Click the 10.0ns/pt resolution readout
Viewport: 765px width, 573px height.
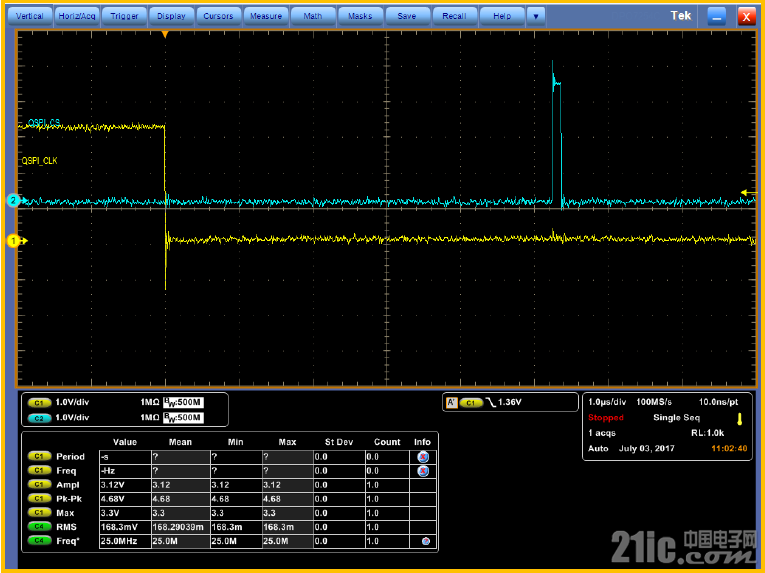tap(718, 402)
